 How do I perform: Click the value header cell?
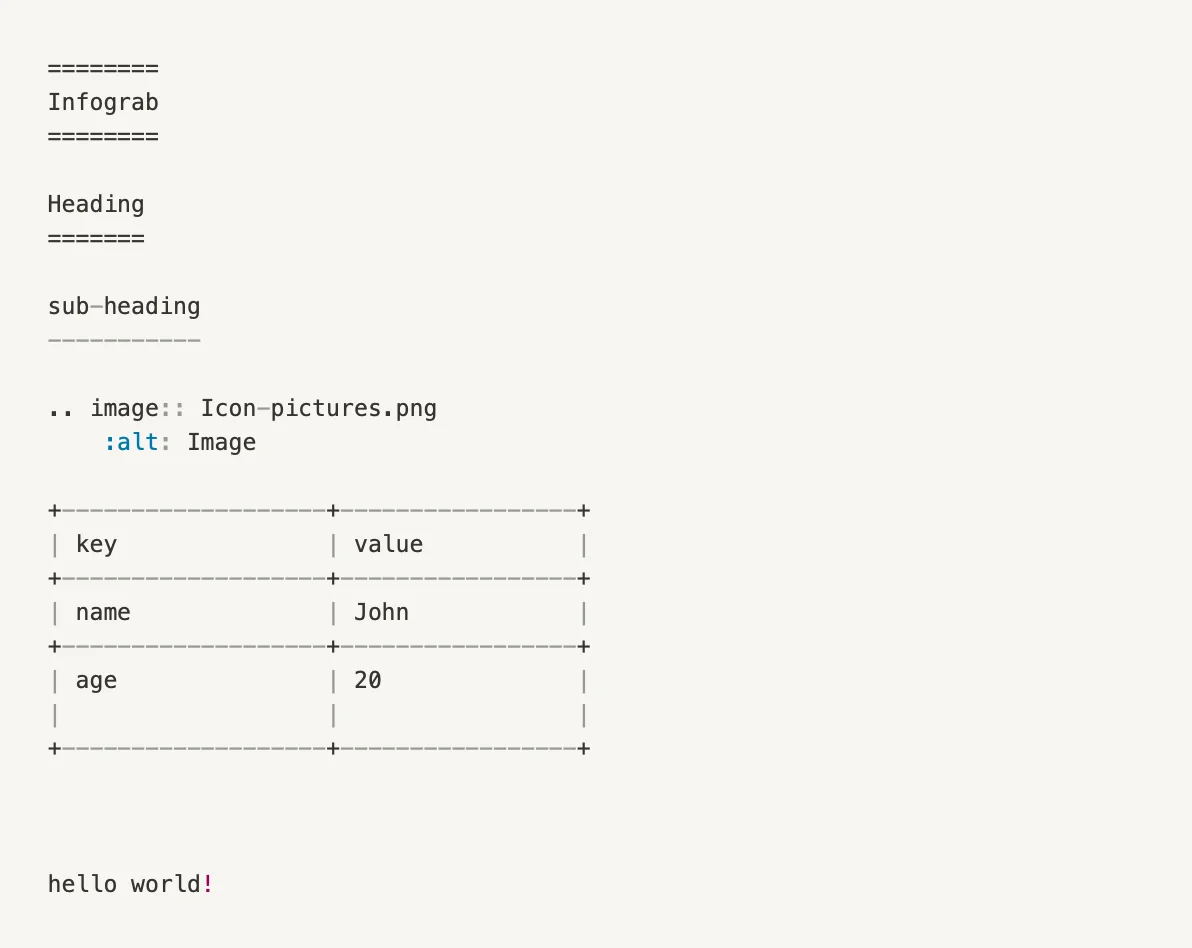(x=388, y=544)
